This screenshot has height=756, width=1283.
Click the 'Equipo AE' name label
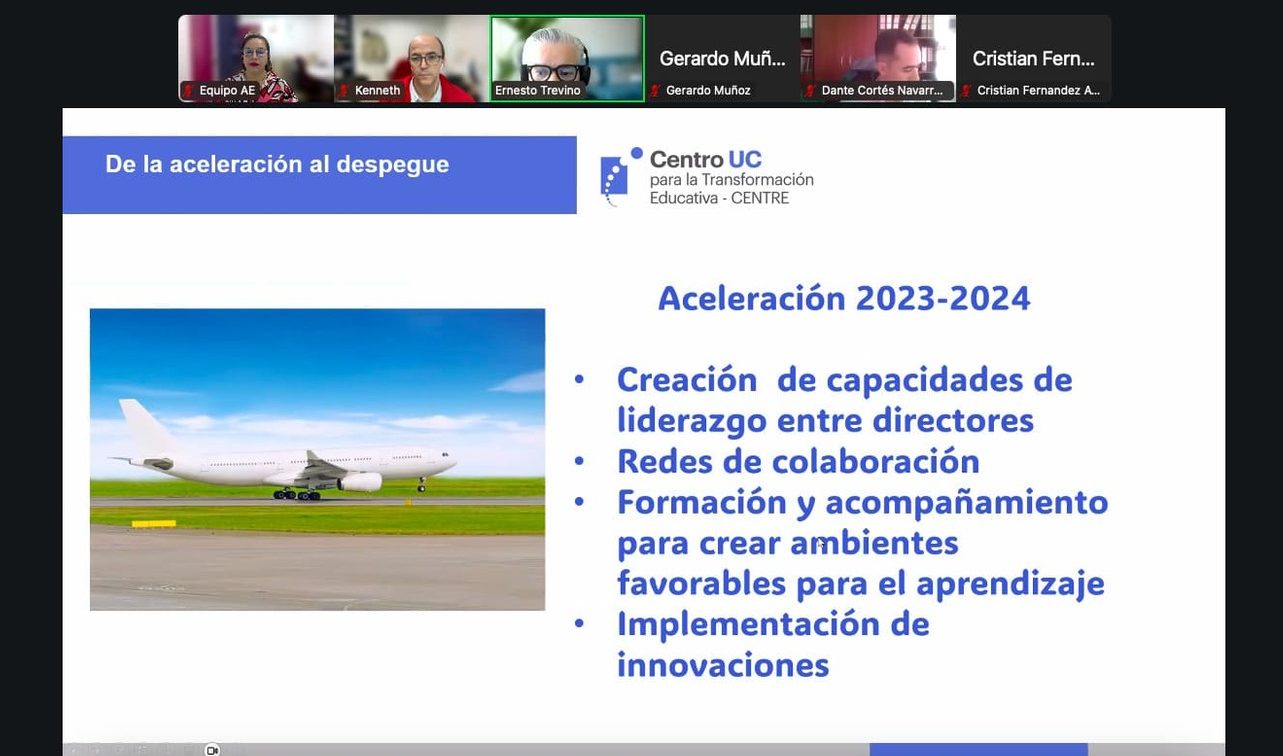coord(227,91)
